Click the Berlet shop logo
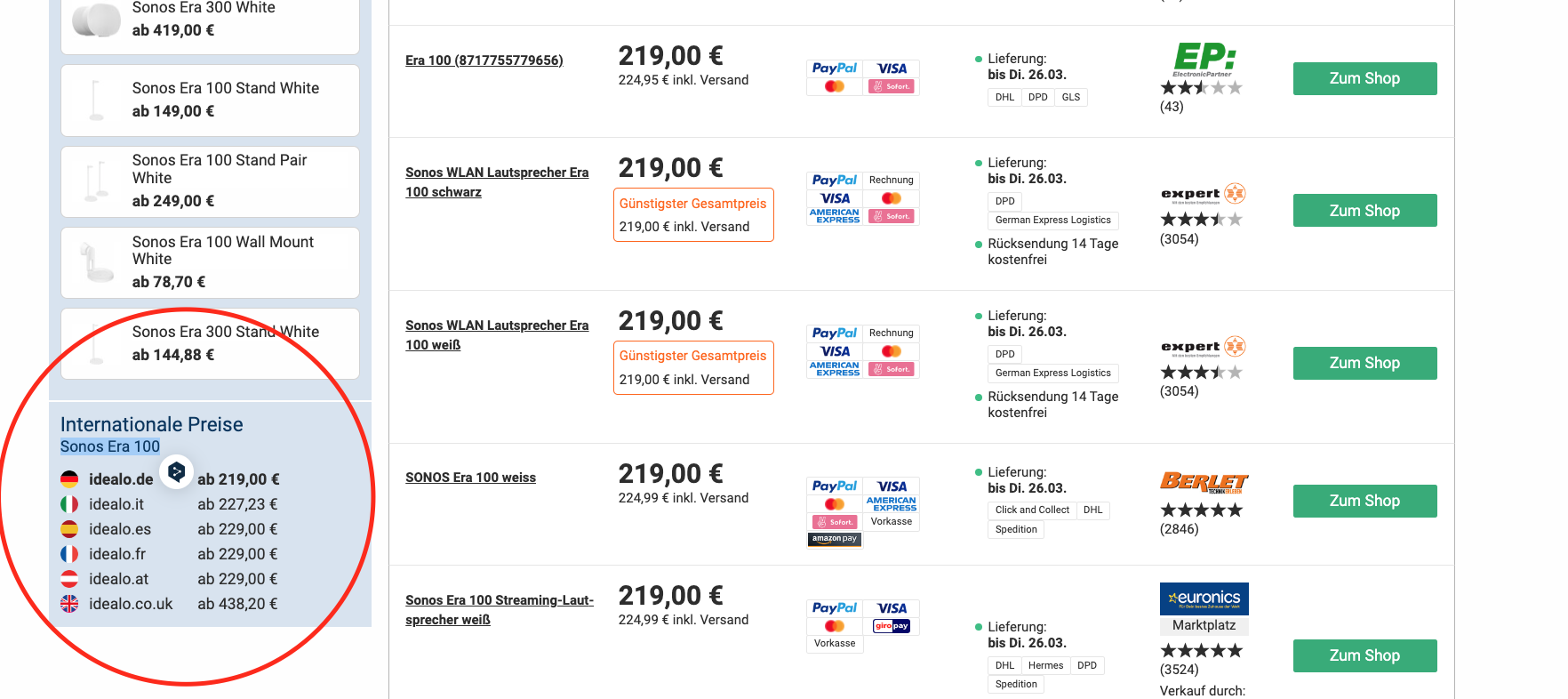1568x699 pixels. point(1204,482)
